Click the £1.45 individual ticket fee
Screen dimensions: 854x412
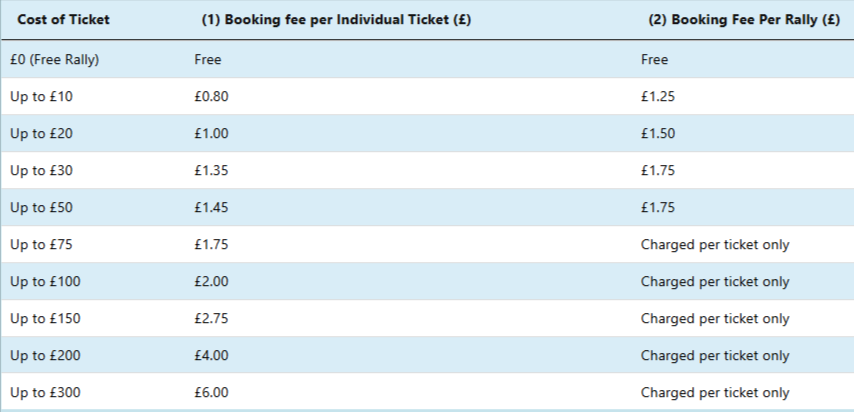pos(211,207)
